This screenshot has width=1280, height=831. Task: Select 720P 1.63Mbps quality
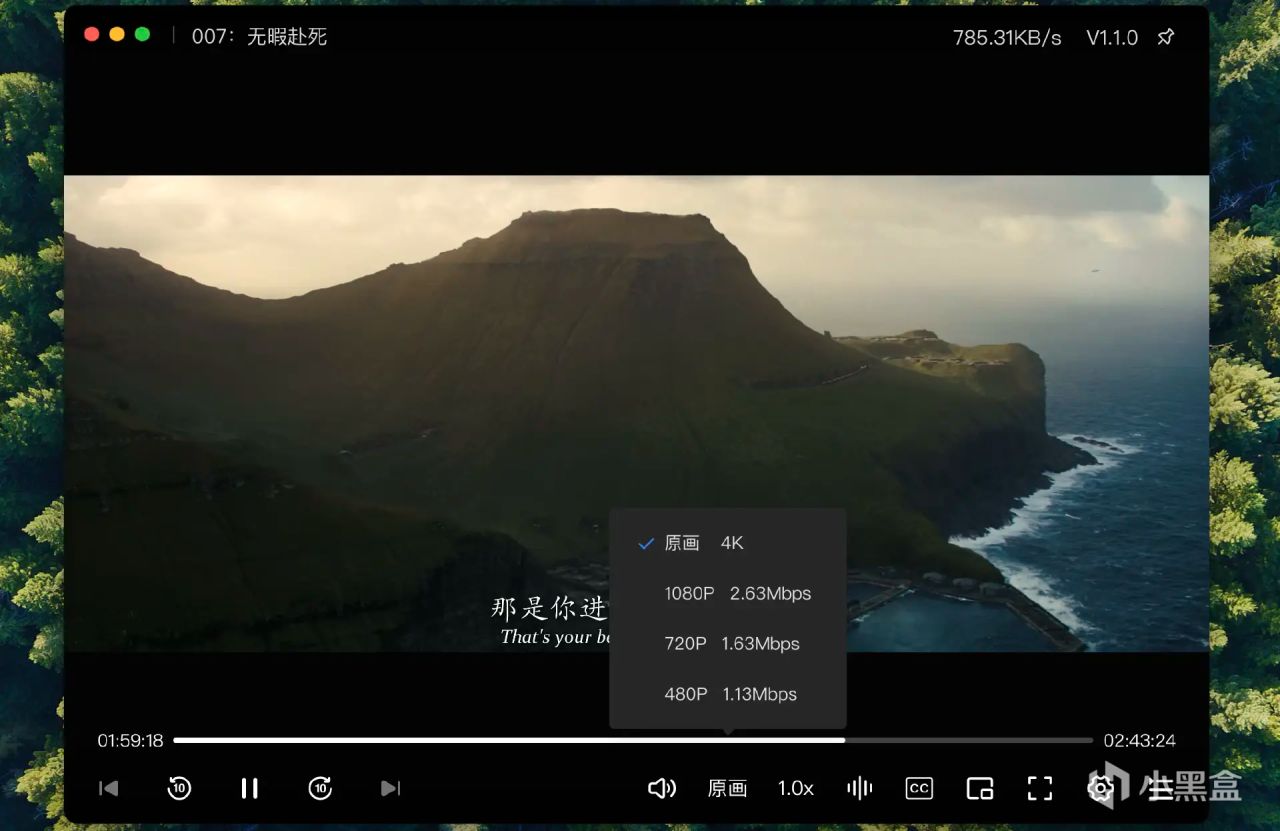(728, 643)
